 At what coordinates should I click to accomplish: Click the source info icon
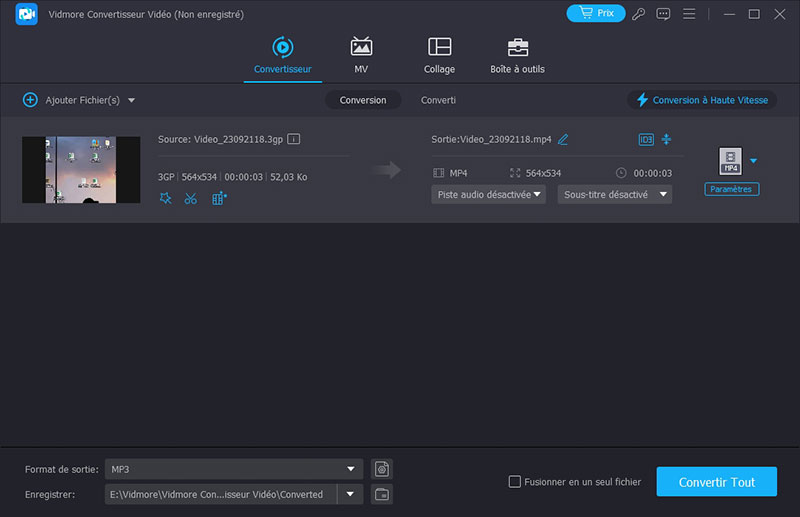pos(294,139)
